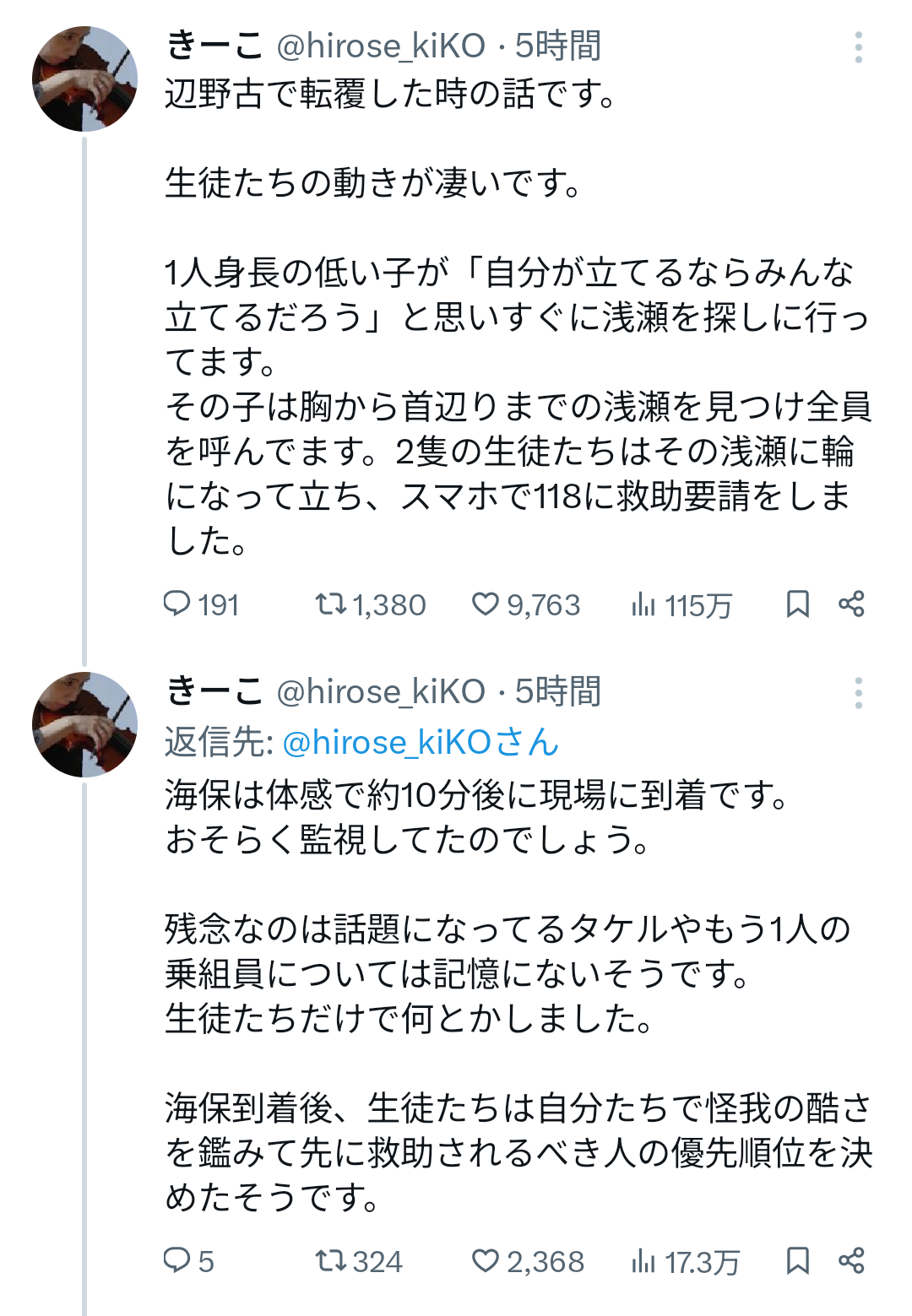The image size is (912, 1316).
Task: Like the first tweet with 9,763 likes
Action: (x=486, y=604)
